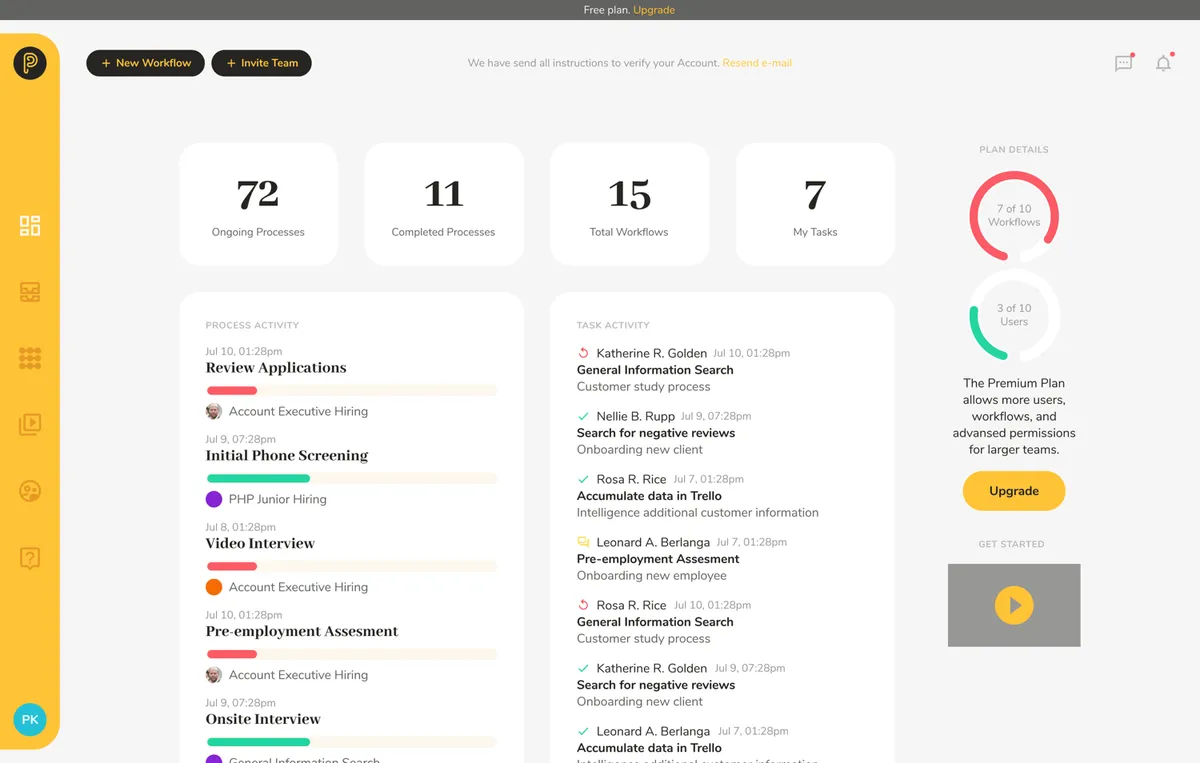Click the 7 of 10 Workflows ring
The image size is (1200, 763).
(x=1014, y=216)
